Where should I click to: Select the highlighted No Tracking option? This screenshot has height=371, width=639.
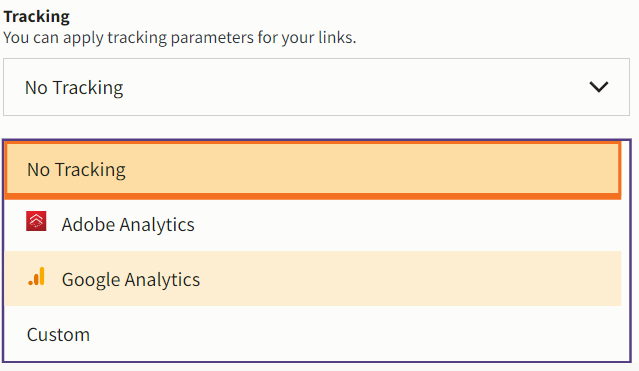pyautogui.click(x=313, y=170)
